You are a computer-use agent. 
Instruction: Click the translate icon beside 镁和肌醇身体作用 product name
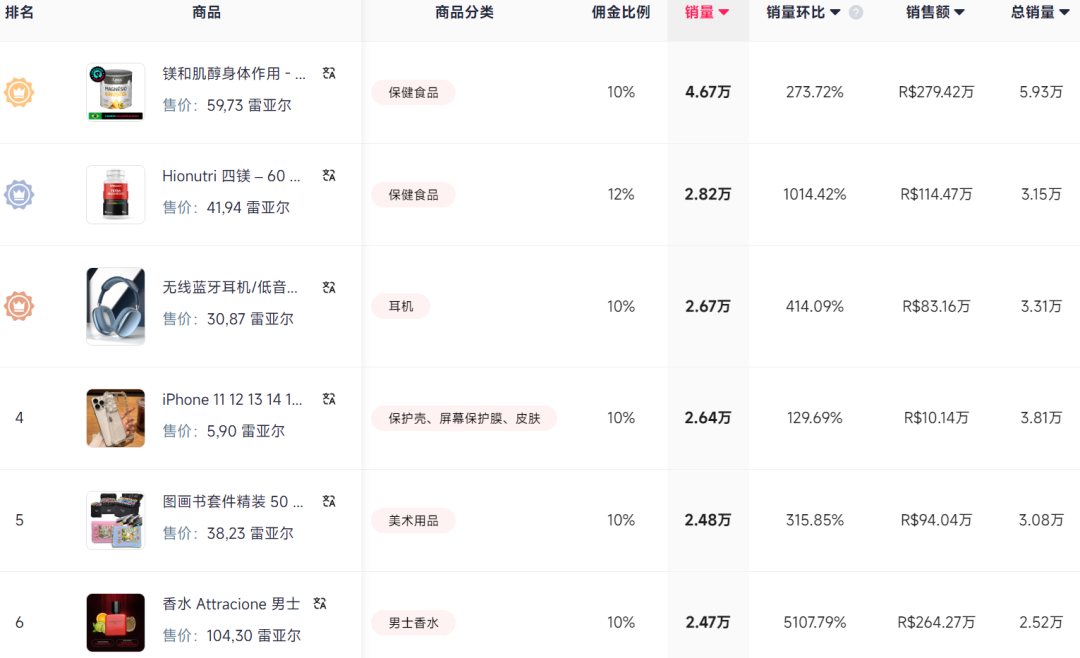(328, 73)
